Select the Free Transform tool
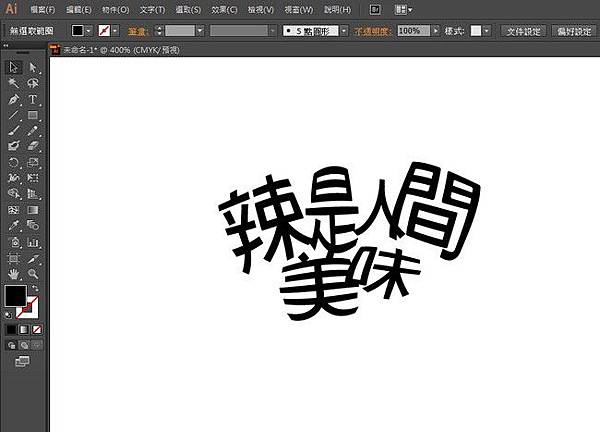Viewport: 600px width, 432px height. click(x=33, y=178)
